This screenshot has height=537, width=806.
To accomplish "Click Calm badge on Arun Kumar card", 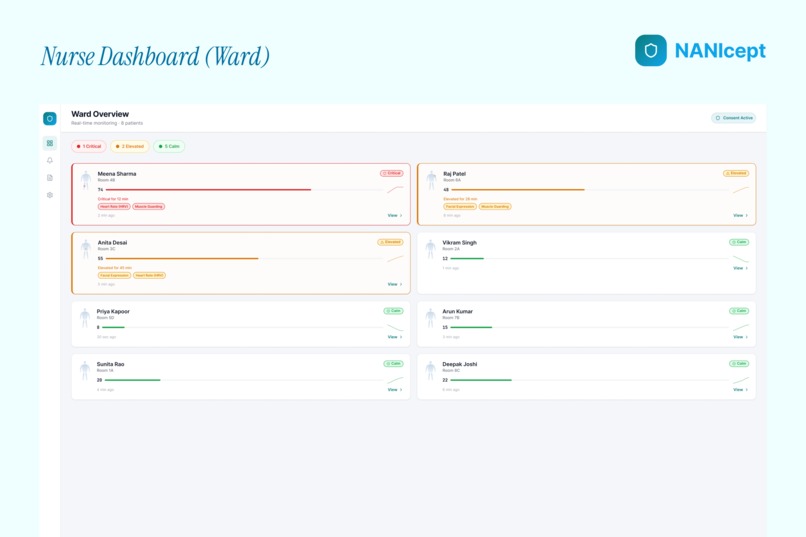I will tap(739, 311).
